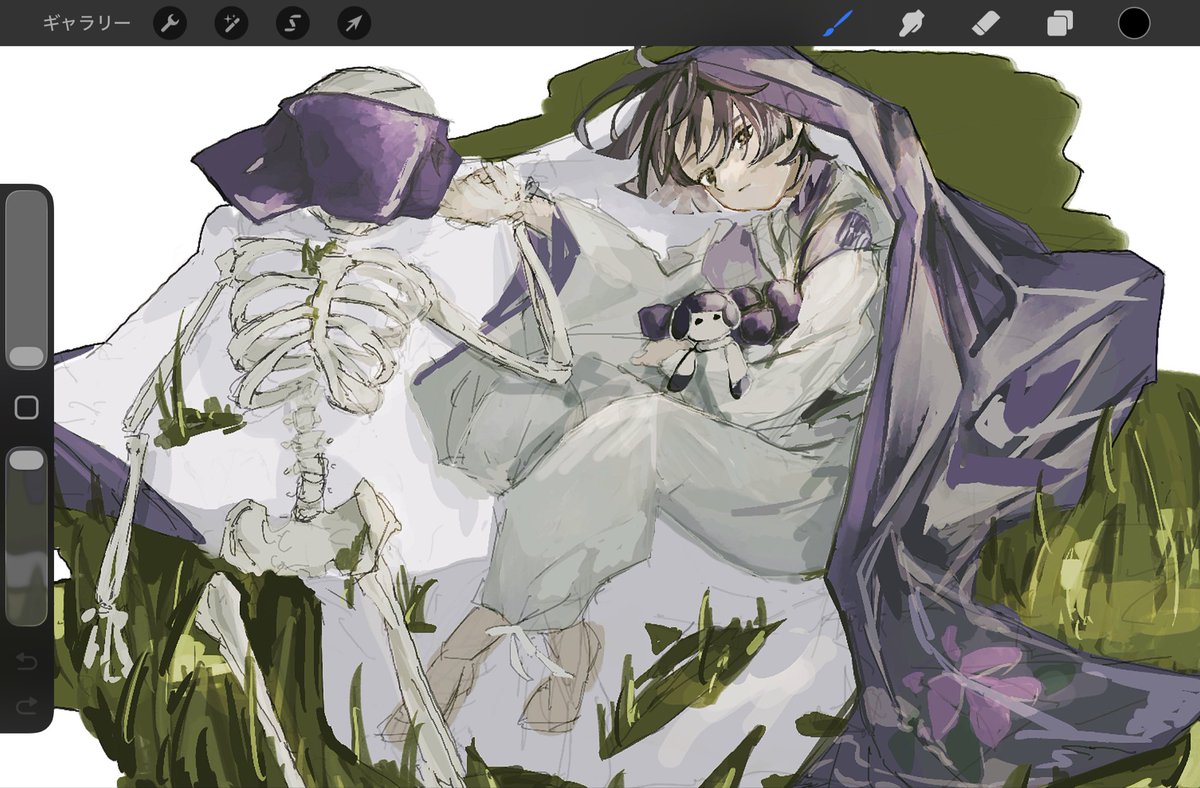
Task: Select the Smudge tool
Action: click(910, 23)
